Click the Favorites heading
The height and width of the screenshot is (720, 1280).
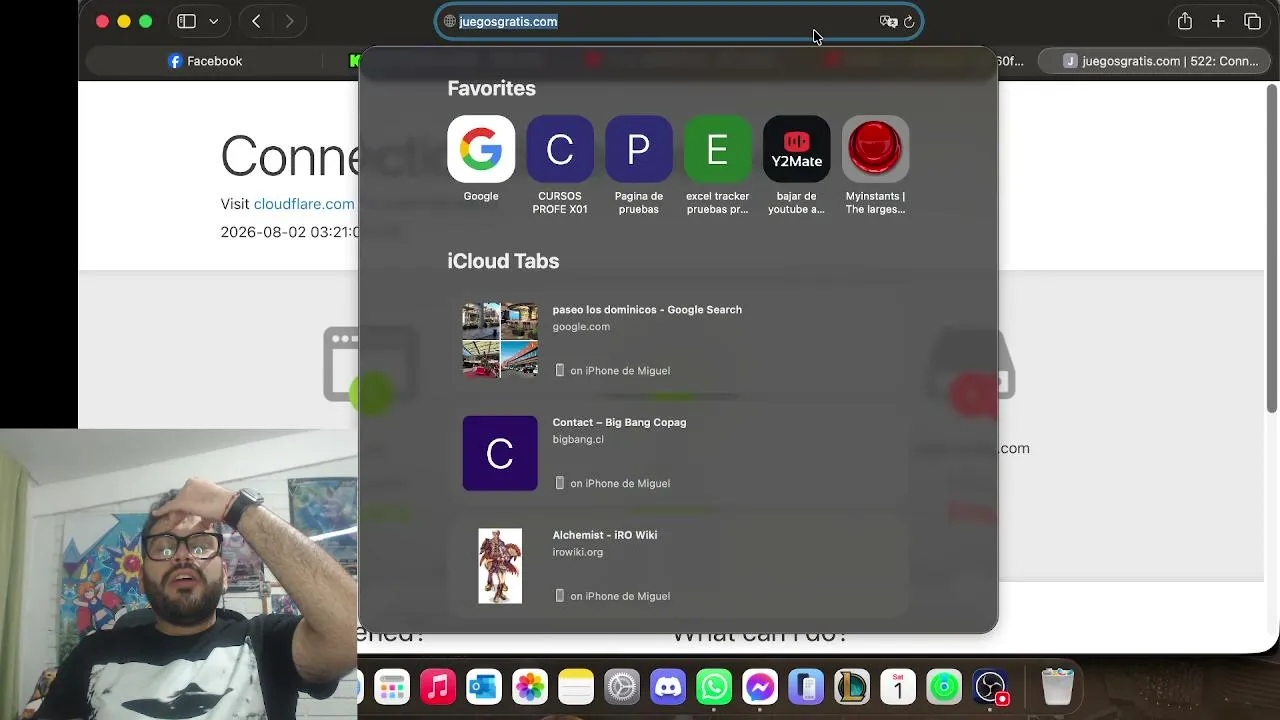491,88
